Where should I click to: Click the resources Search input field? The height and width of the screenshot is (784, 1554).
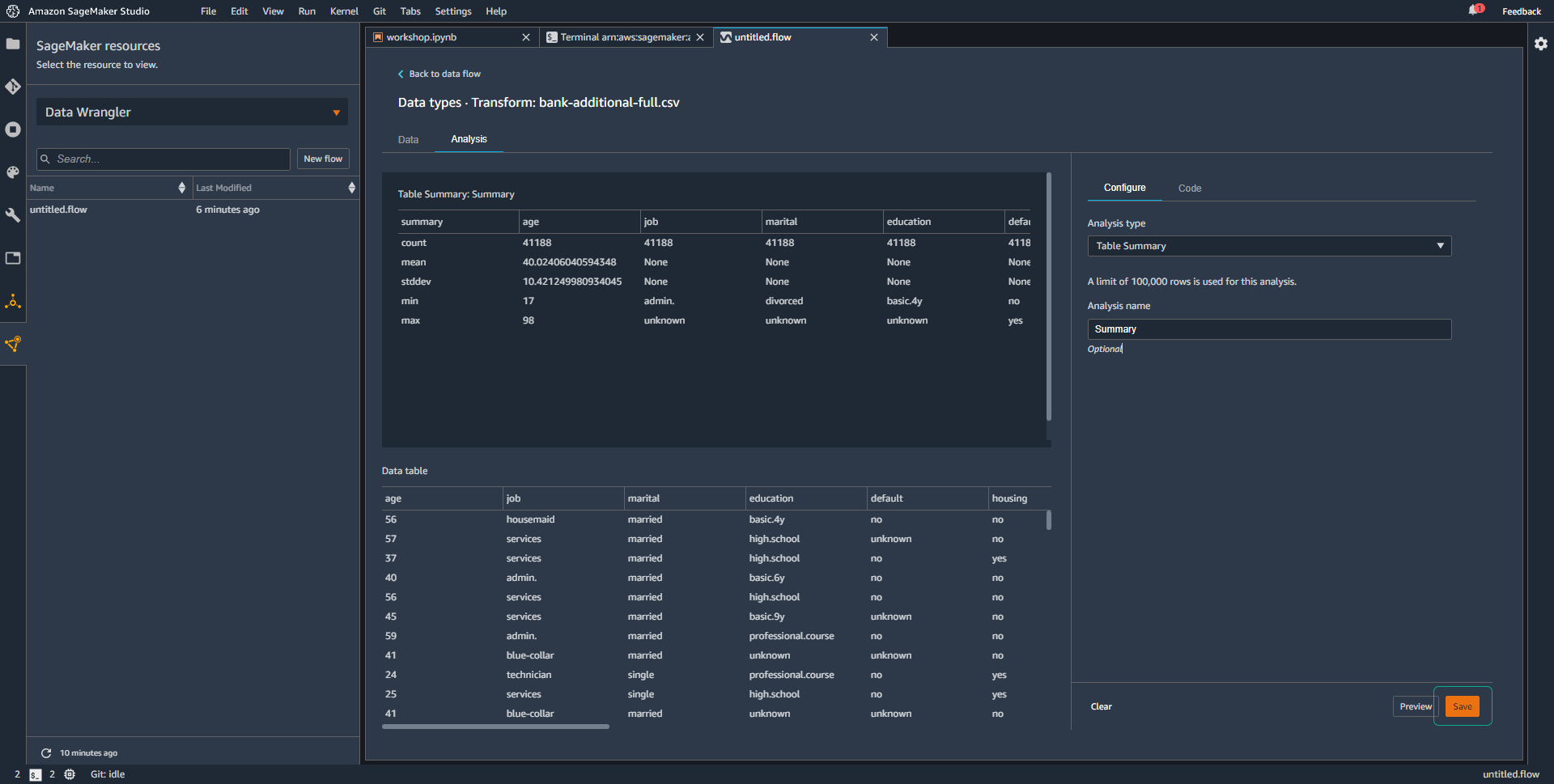click(163, 159)
